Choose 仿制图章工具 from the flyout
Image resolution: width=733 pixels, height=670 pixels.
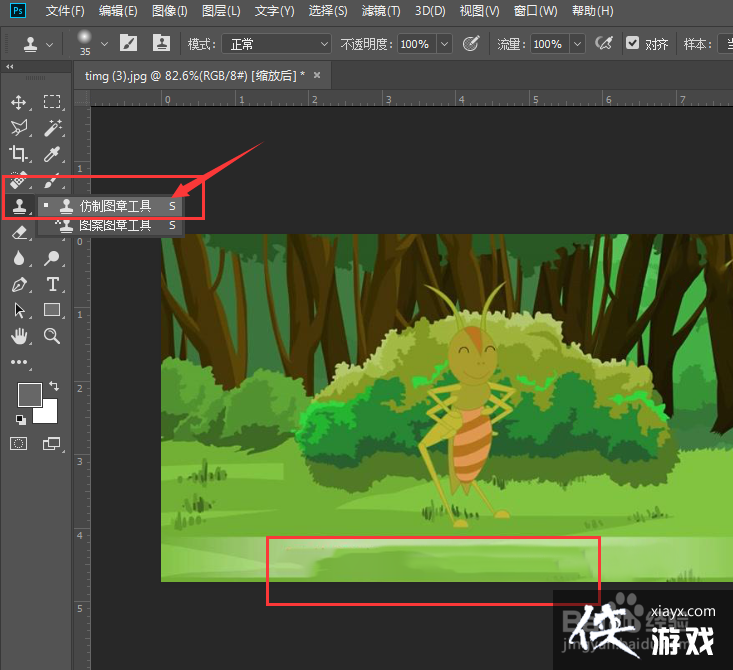point(115,206)
